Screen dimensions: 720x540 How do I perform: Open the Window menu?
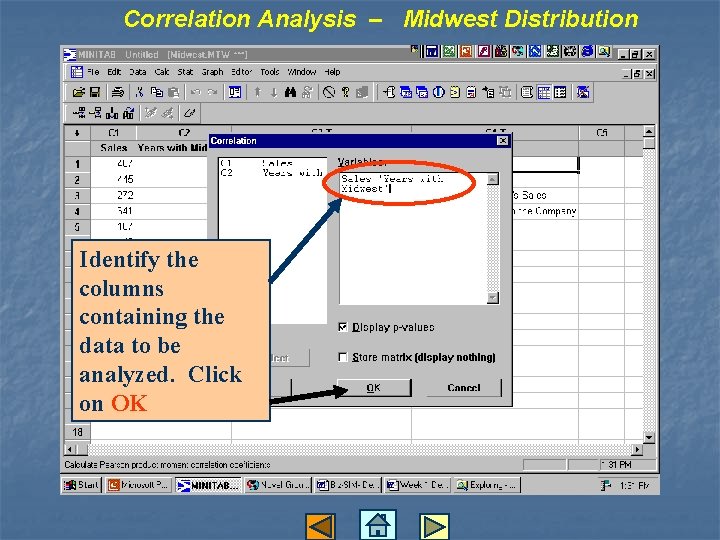tap(302, 72)
